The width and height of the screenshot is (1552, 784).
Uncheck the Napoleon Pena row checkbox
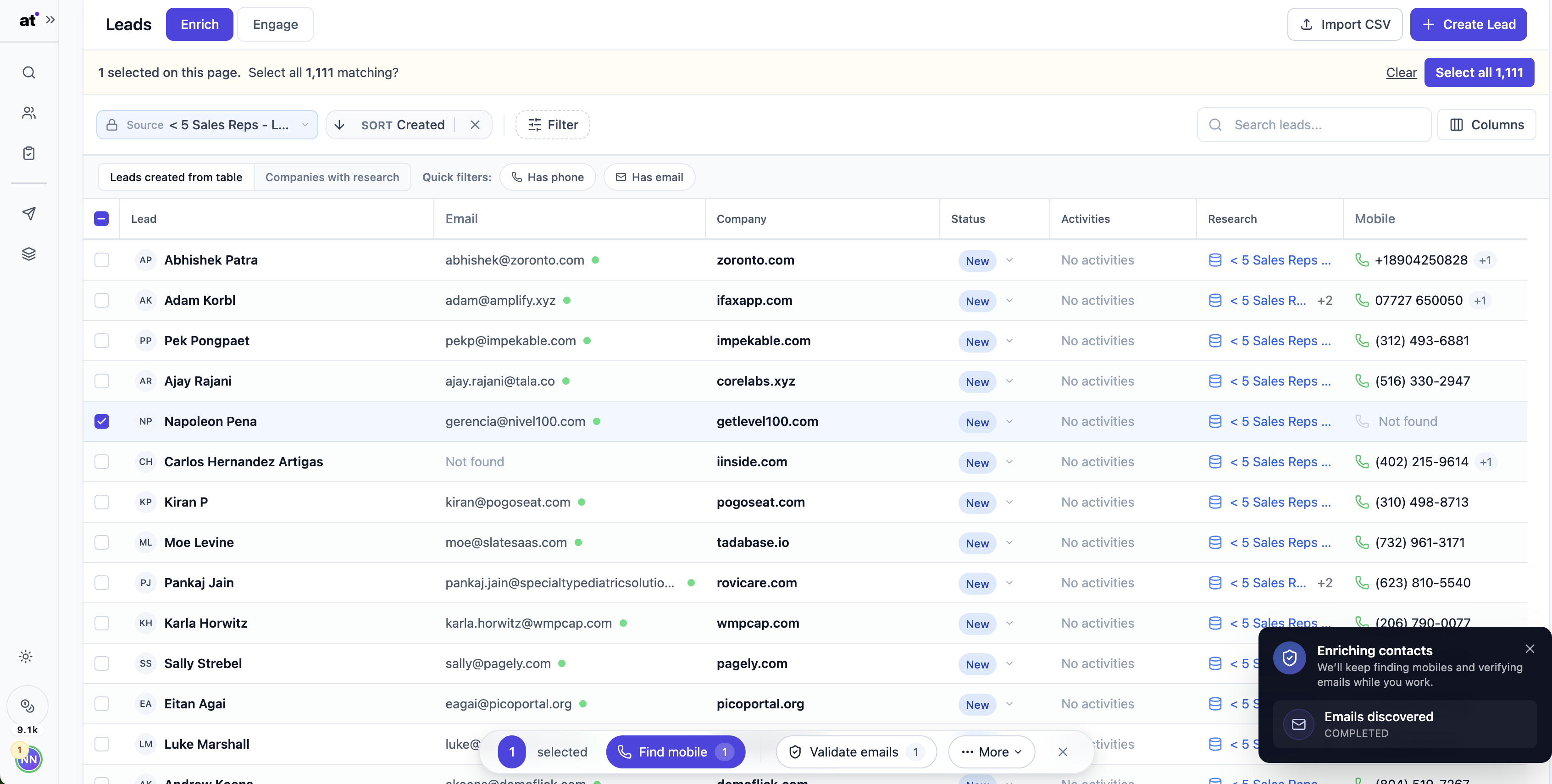(x=102, y=421)
